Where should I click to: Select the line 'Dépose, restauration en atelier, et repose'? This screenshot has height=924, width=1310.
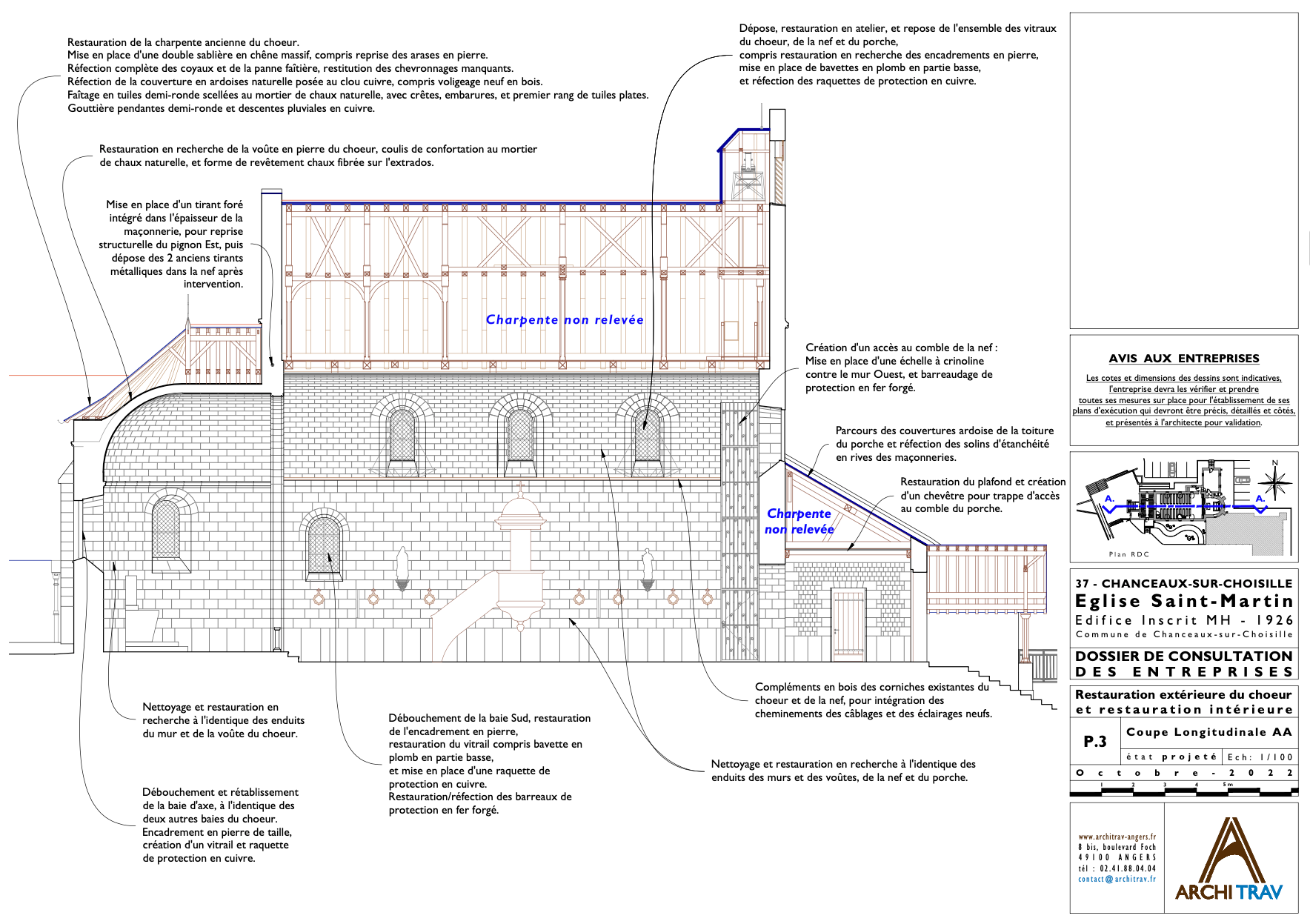(x=898, y=28)
